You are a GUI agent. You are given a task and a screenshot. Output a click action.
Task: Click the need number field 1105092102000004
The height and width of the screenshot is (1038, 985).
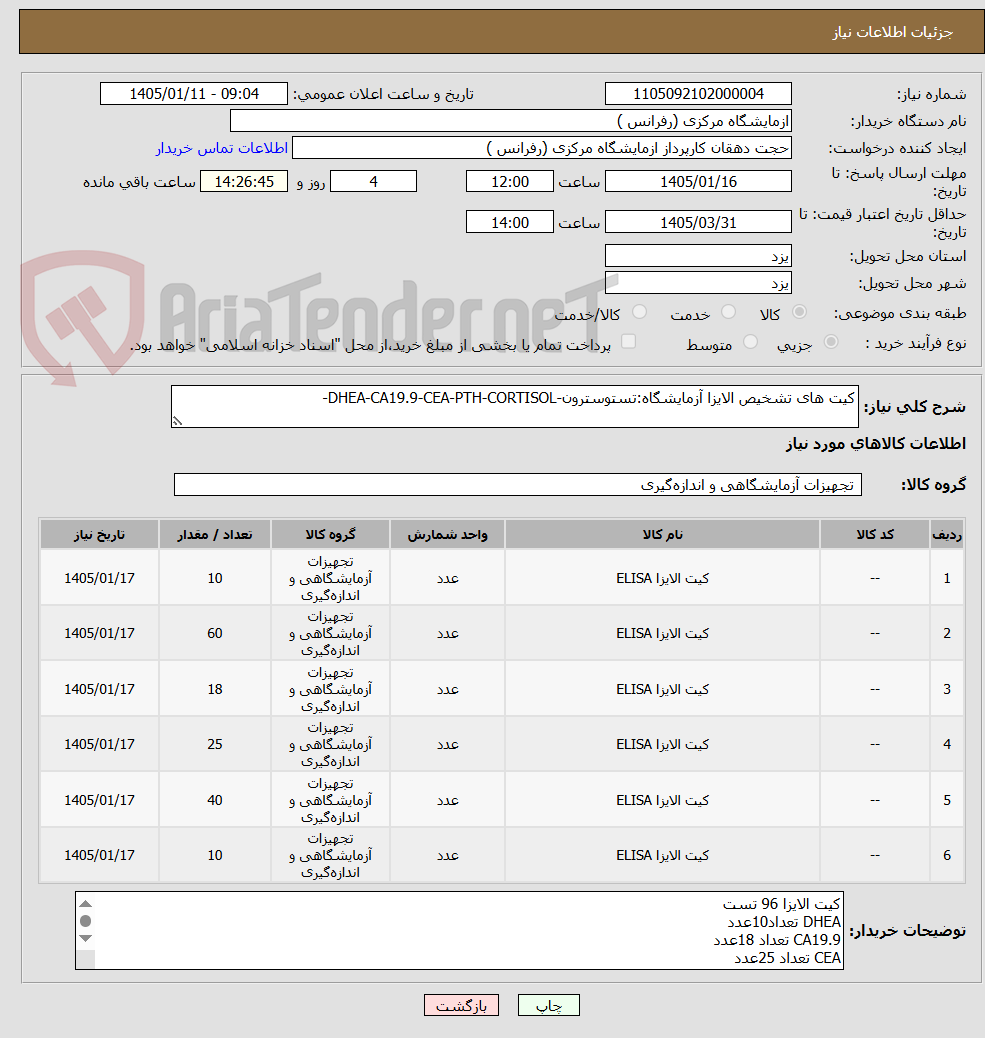click(698, 94)
